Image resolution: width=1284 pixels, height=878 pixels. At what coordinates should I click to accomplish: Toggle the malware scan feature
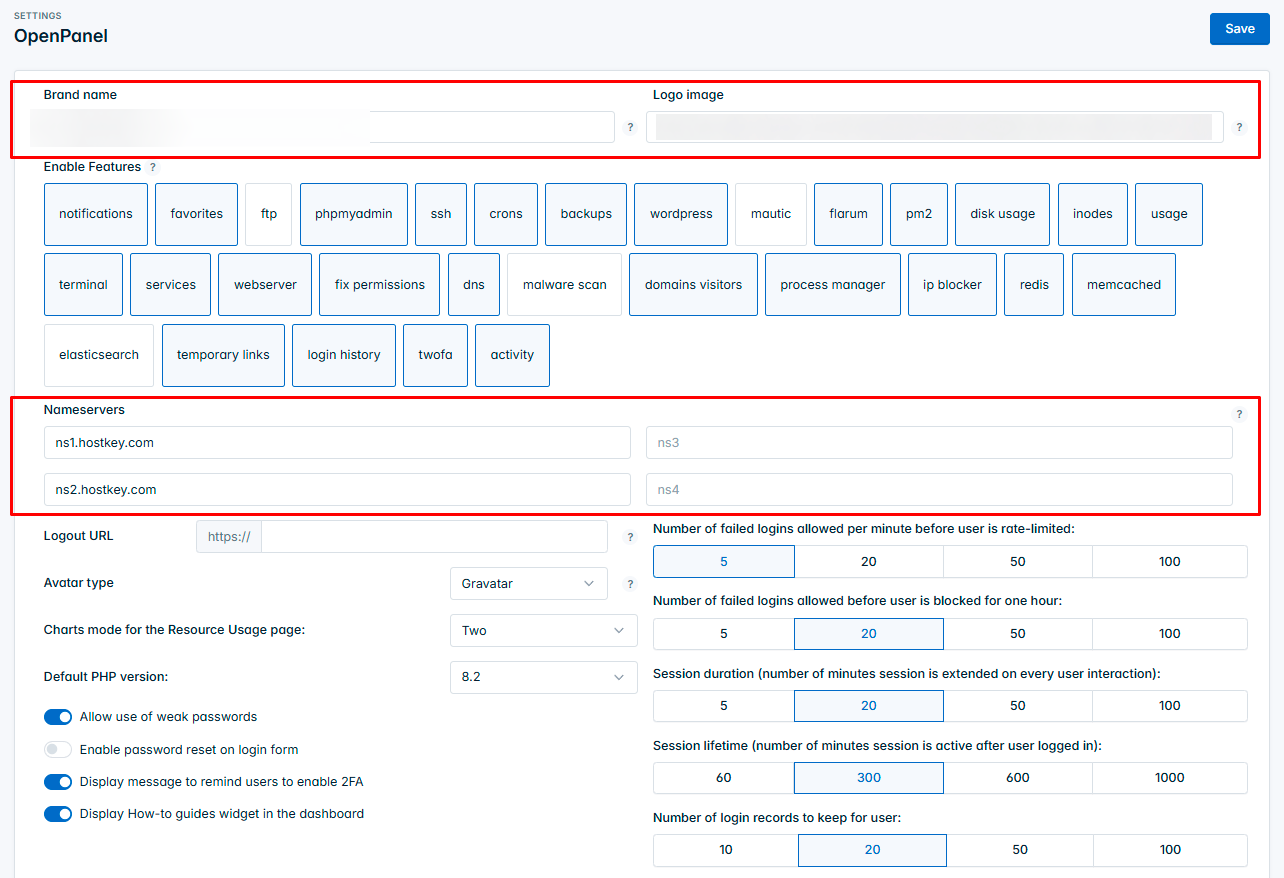point(564,285)
